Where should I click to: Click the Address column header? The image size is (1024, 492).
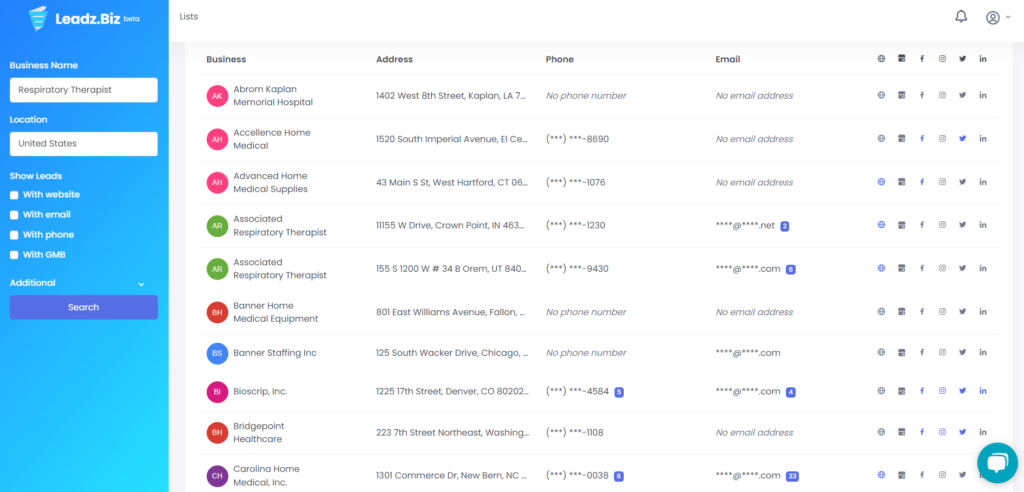pos(394,59)
